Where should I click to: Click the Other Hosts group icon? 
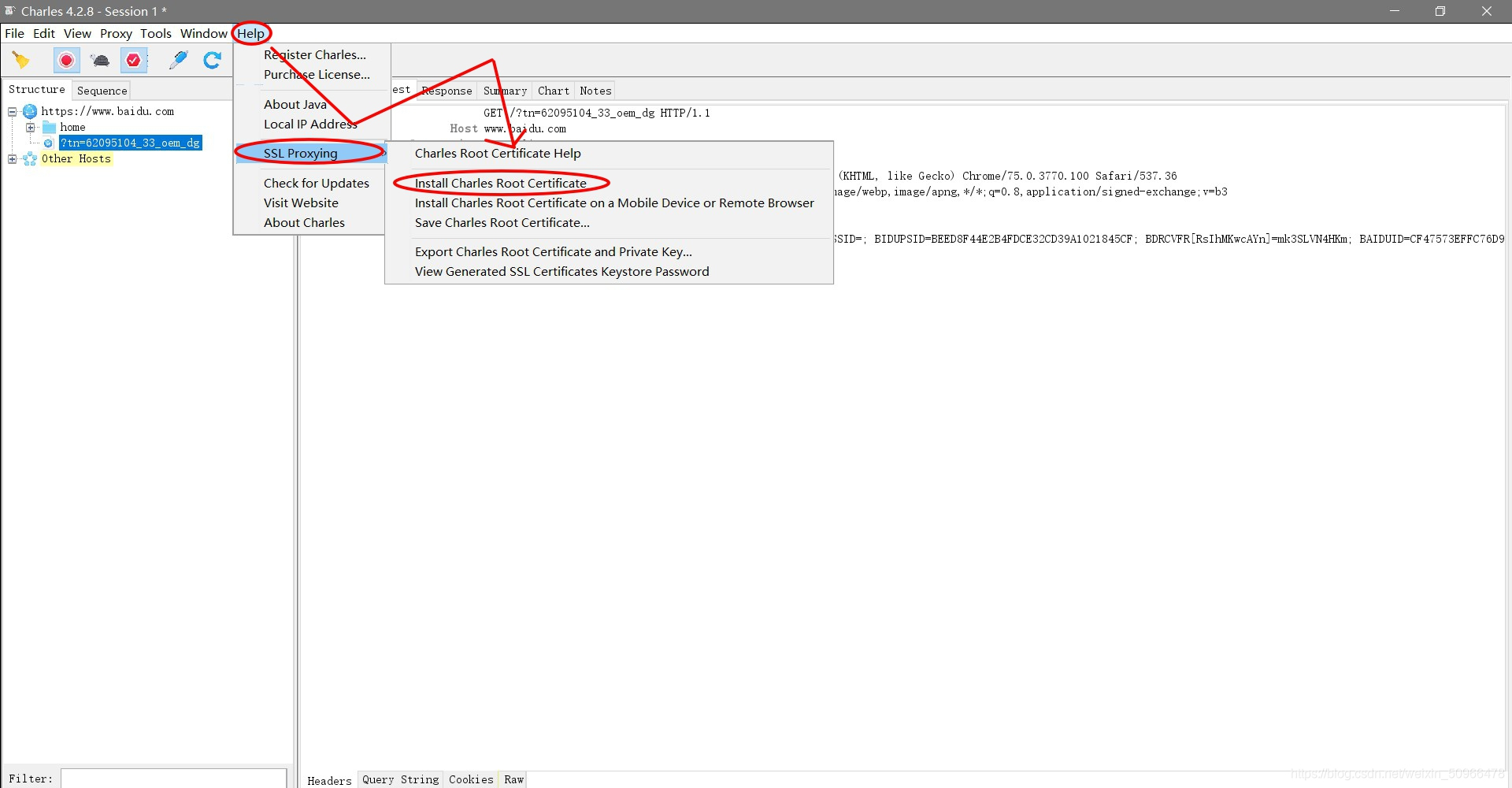30,158
